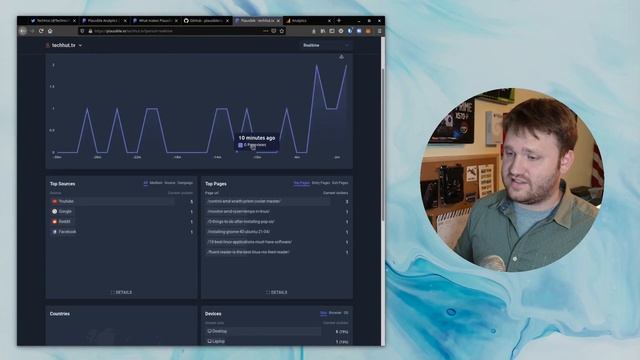This screenshot has height=360, width=640.
Task: Close the GitHub plausible browser tab
Action: click(228, 20)
